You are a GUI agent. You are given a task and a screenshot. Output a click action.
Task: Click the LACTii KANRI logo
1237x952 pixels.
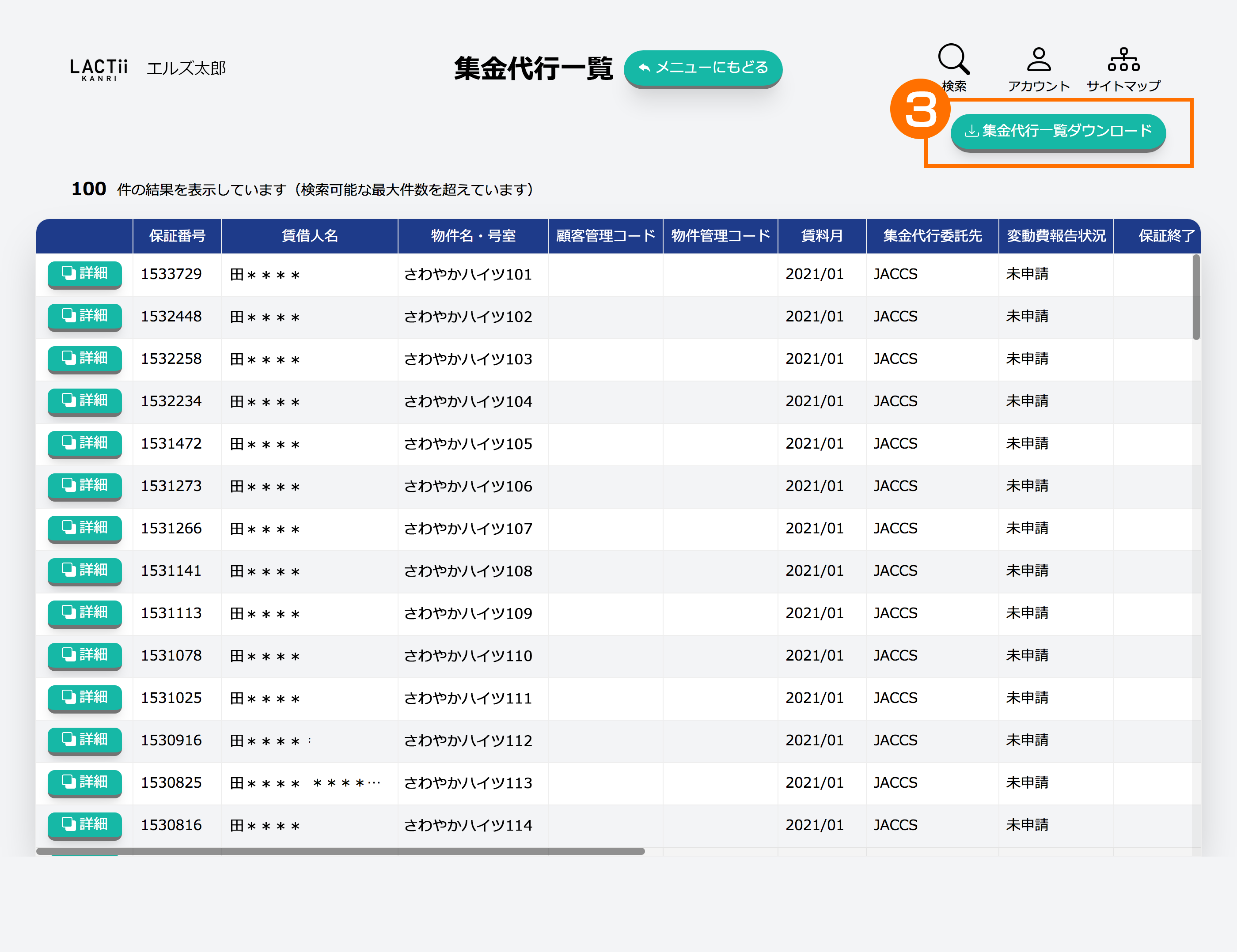coord(99,70)
